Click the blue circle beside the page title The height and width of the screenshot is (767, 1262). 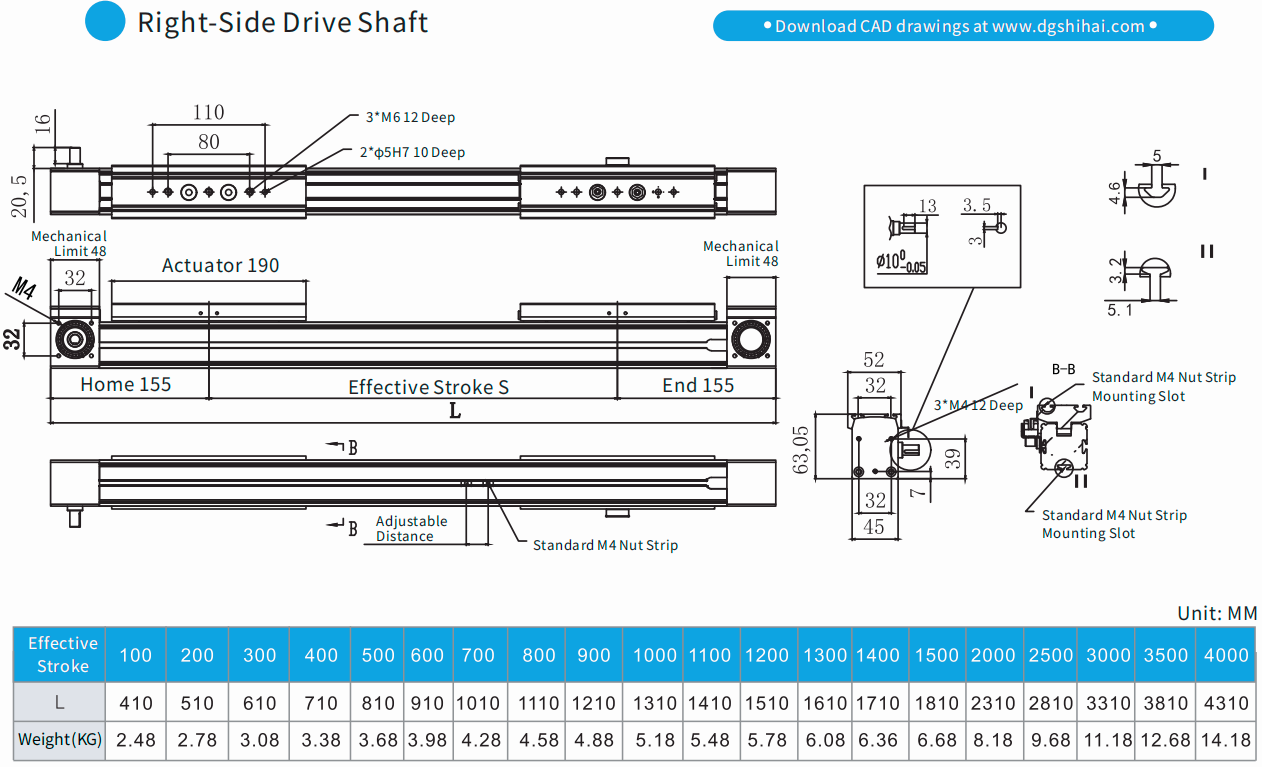[105, 22]
